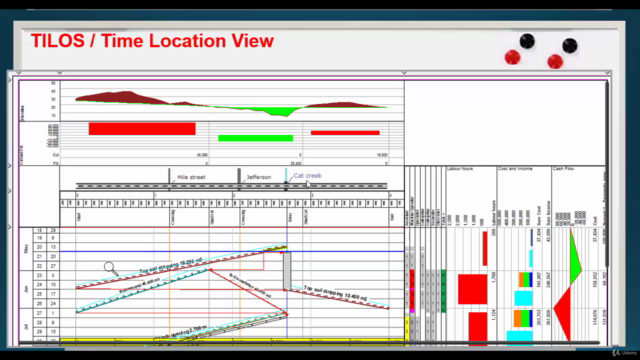Click the vertical scrollbar on the right edge

(607, 173)
